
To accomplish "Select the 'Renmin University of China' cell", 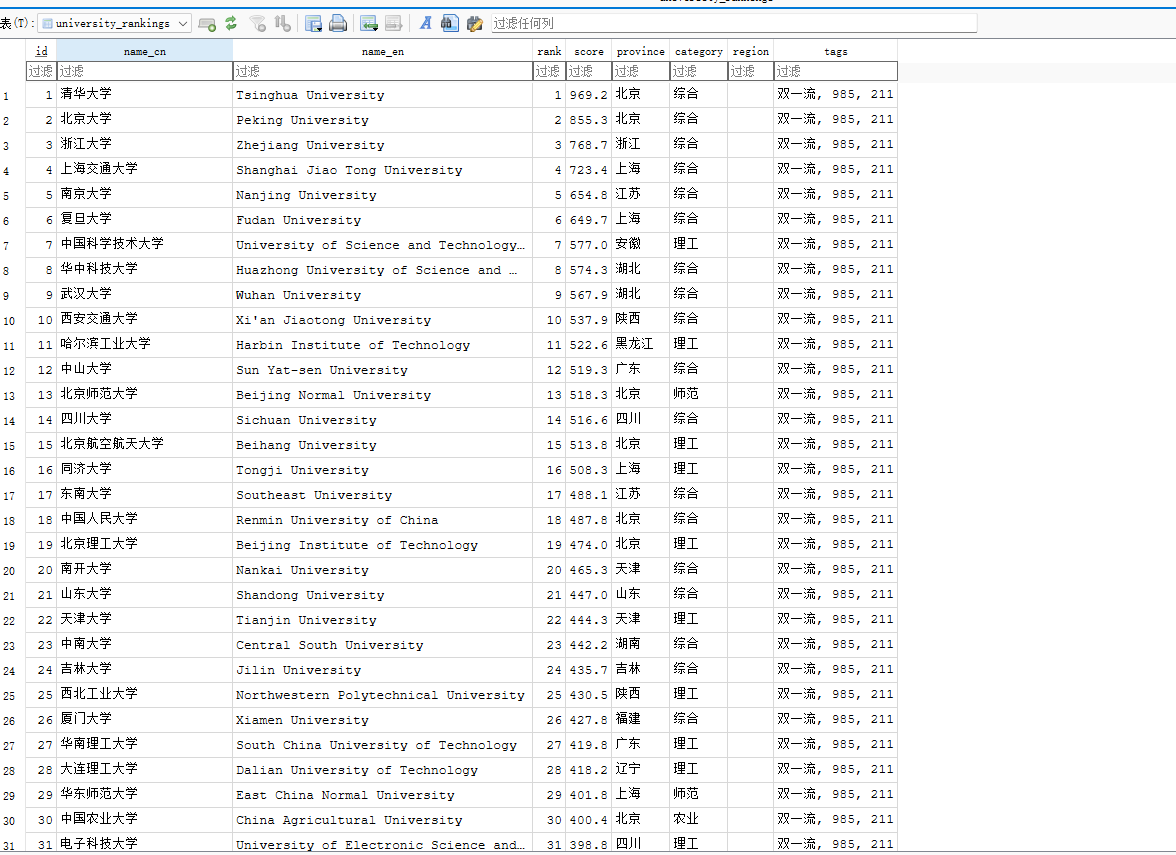I will pyautogui.click(x=382, y=520).
